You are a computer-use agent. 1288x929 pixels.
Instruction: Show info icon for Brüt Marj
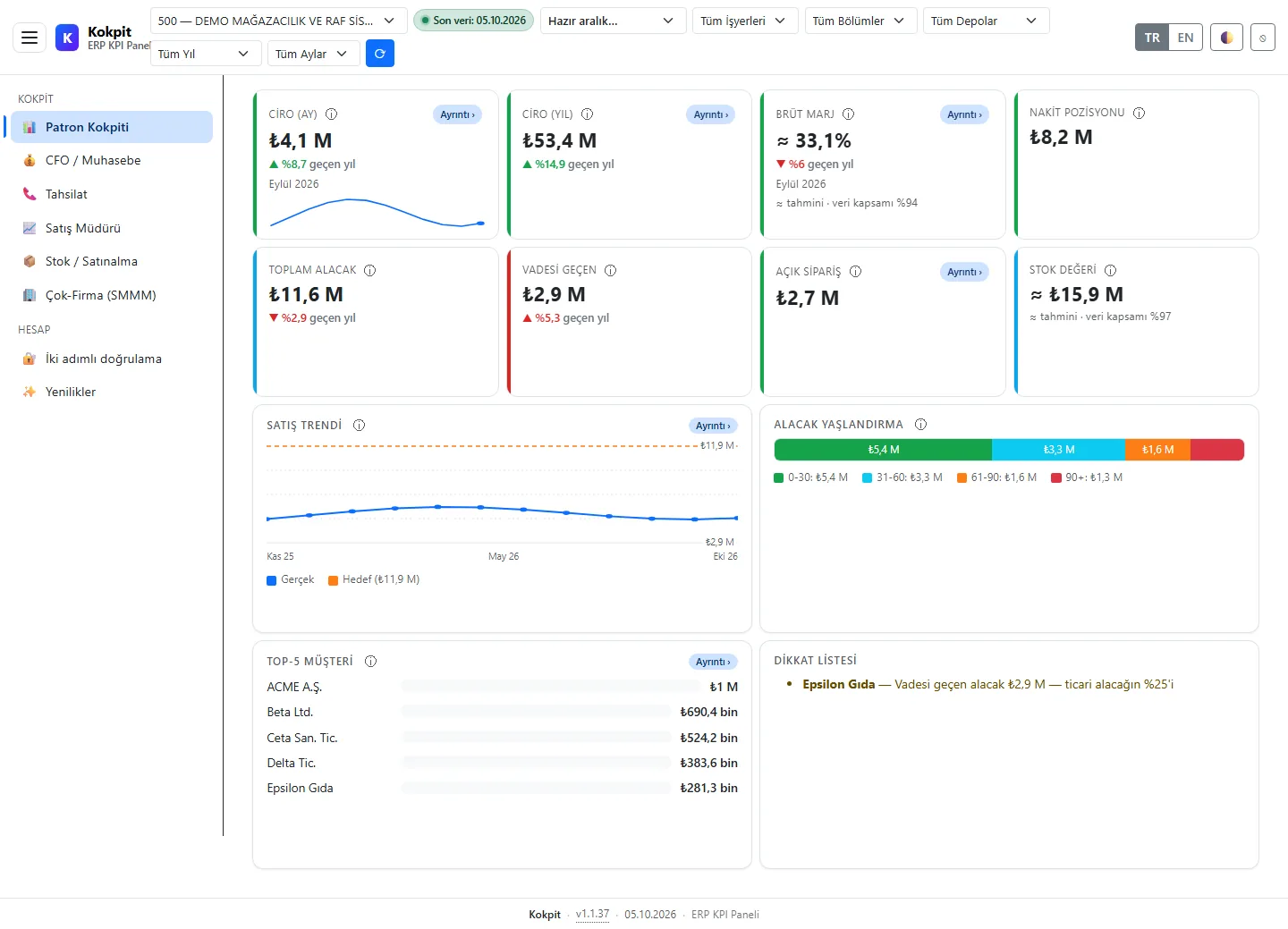tap(848, 114)
